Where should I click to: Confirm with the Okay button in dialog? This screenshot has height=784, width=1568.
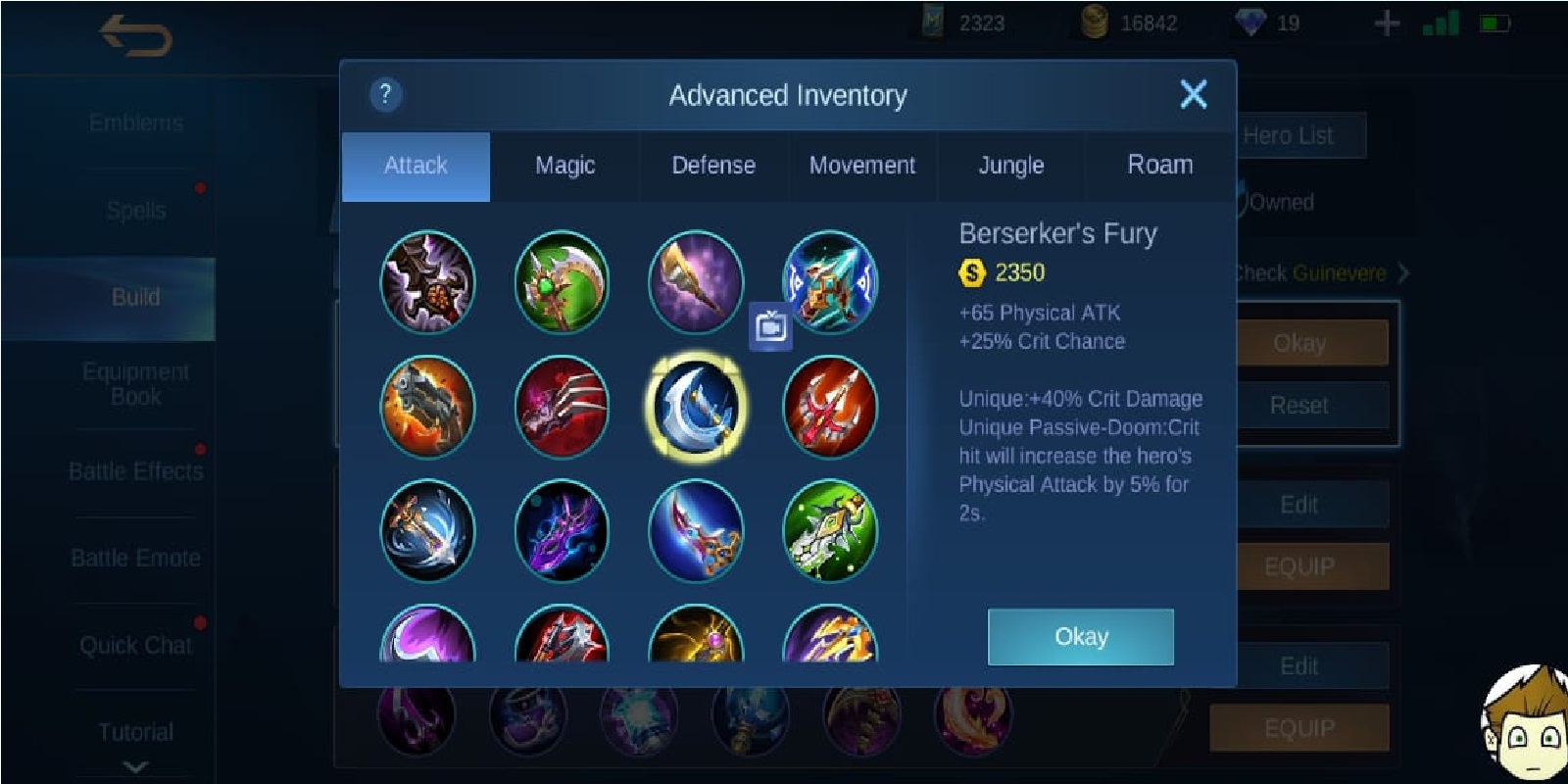pyautogui.click(x=1081, y=637)
